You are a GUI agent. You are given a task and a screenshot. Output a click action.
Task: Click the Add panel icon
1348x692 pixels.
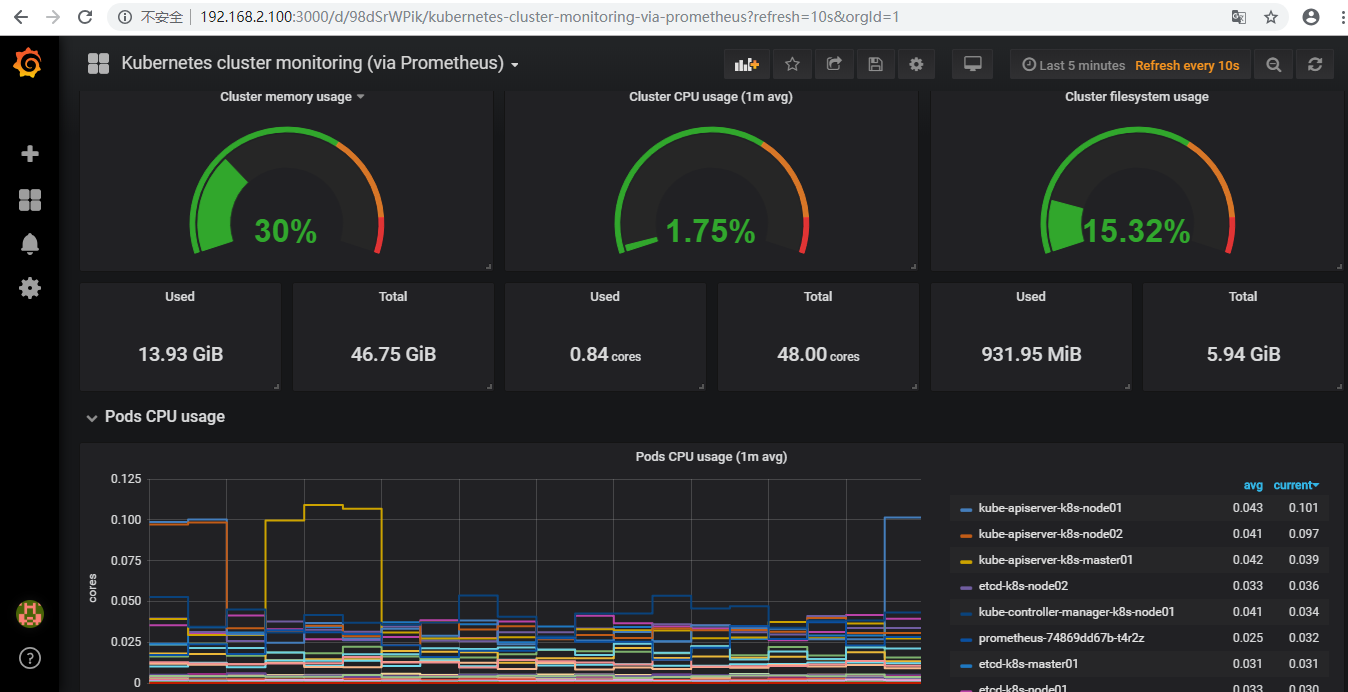[x=747, y=64]
